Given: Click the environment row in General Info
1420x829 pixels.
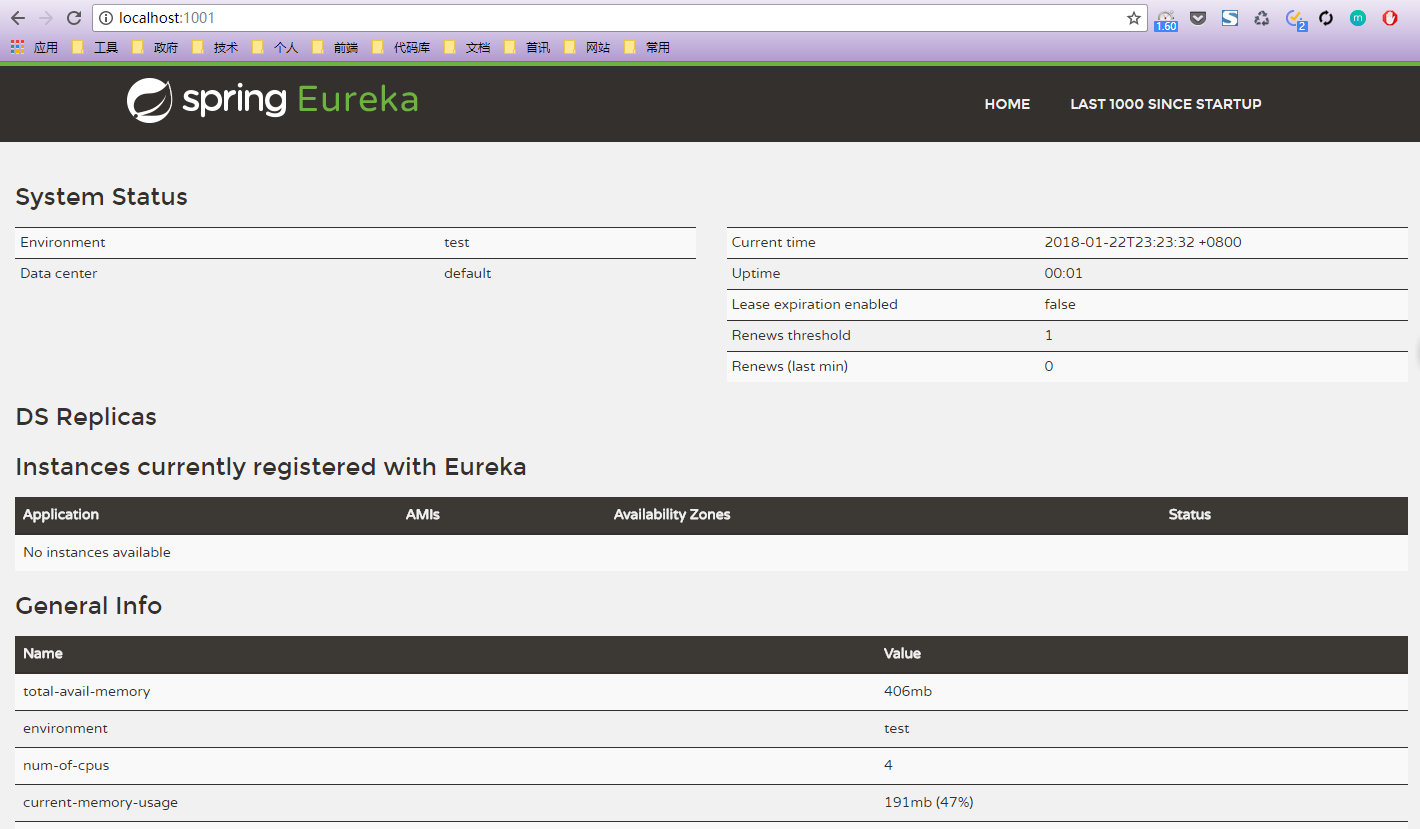Looking at the screenshot, I should [711, 729].
